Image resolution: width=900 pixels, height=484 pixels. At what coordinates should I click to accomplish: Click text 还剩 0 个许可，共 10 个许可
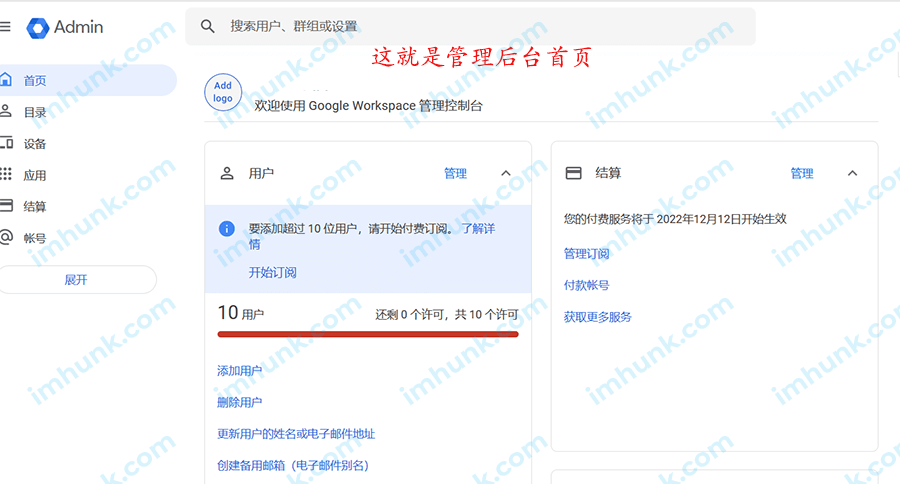pos(447,314)
